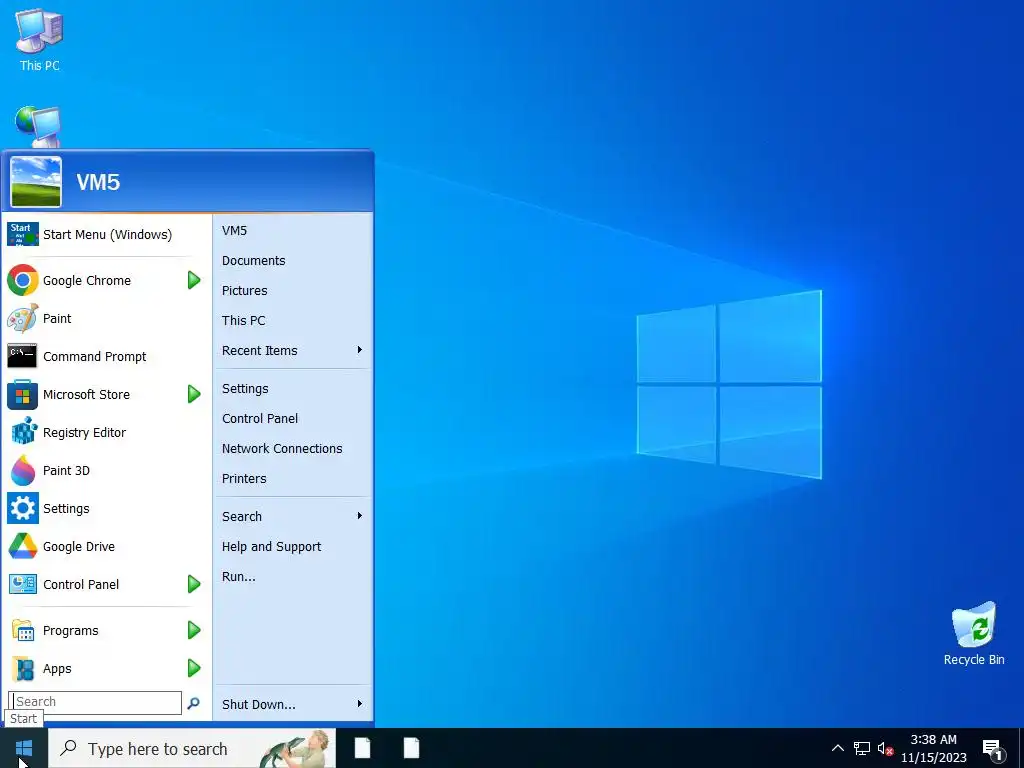This screenshot has width=1024, height=768.
Task: Click the VM5 user account picture
Action: pyautogui.click(x=36, y=182)
